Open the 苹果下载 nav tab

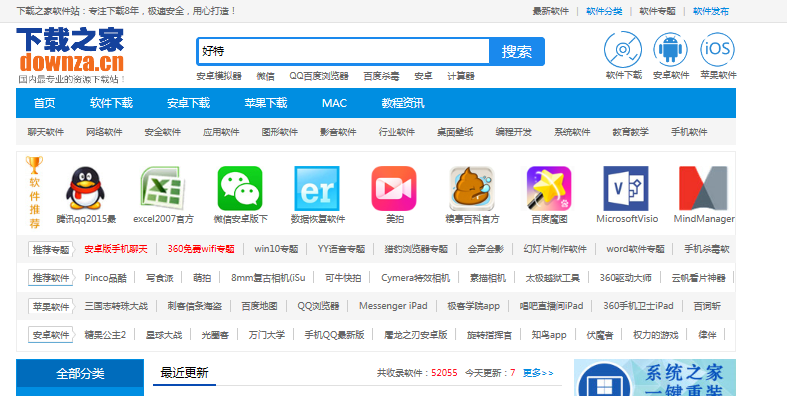point(266,103)
